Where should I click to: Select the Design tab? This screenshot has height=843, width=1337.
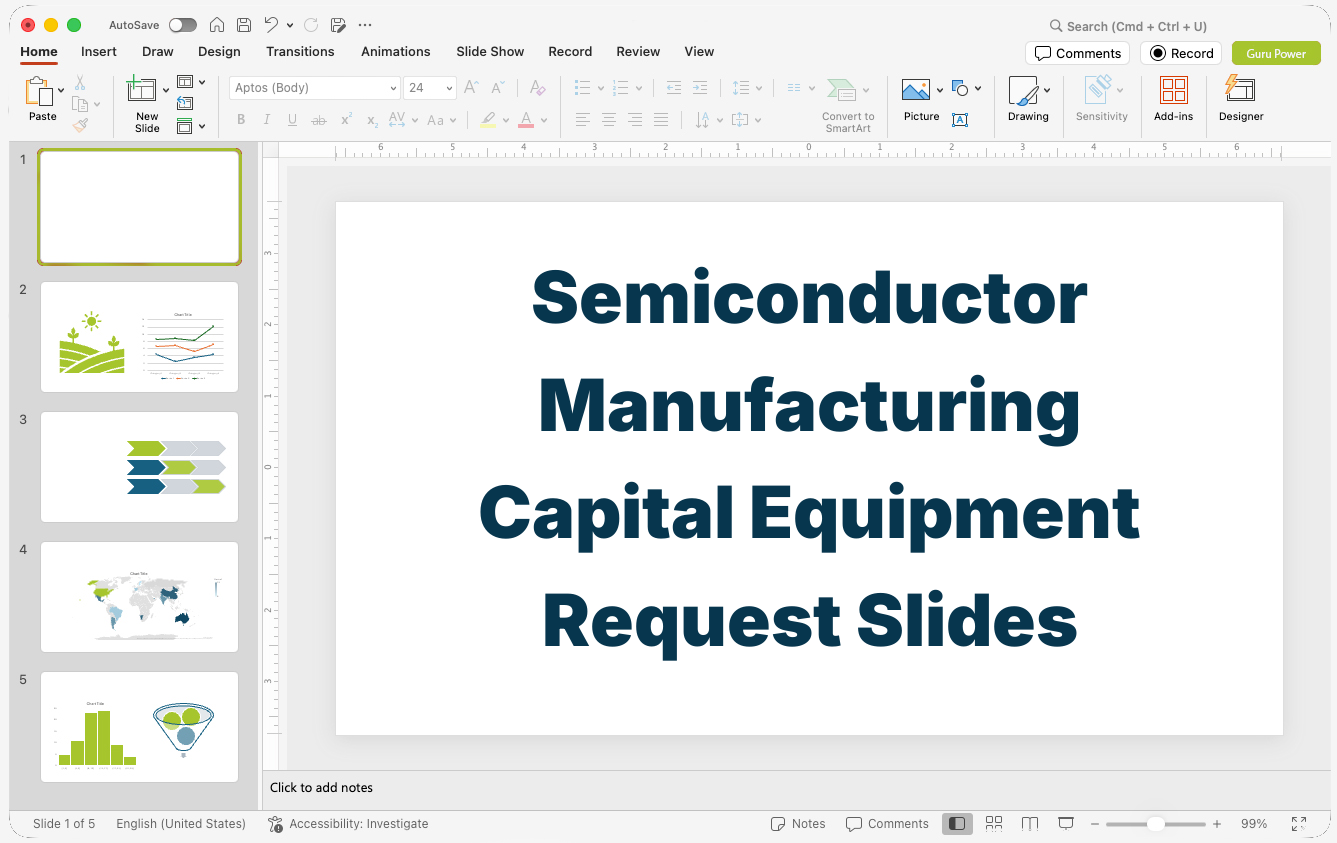click(219, 52)
